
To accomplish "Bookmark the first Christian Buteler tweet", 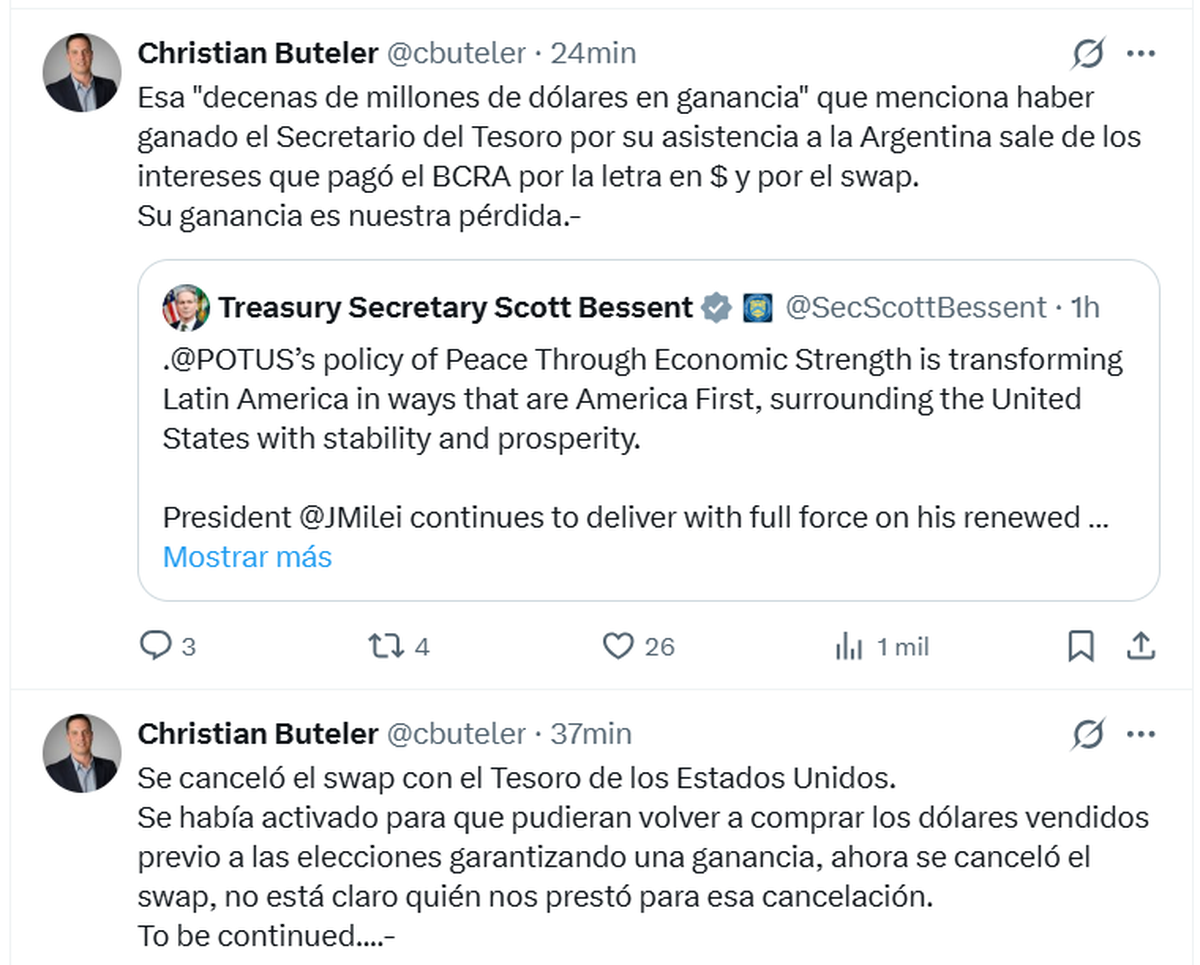I will point(1080,647).
